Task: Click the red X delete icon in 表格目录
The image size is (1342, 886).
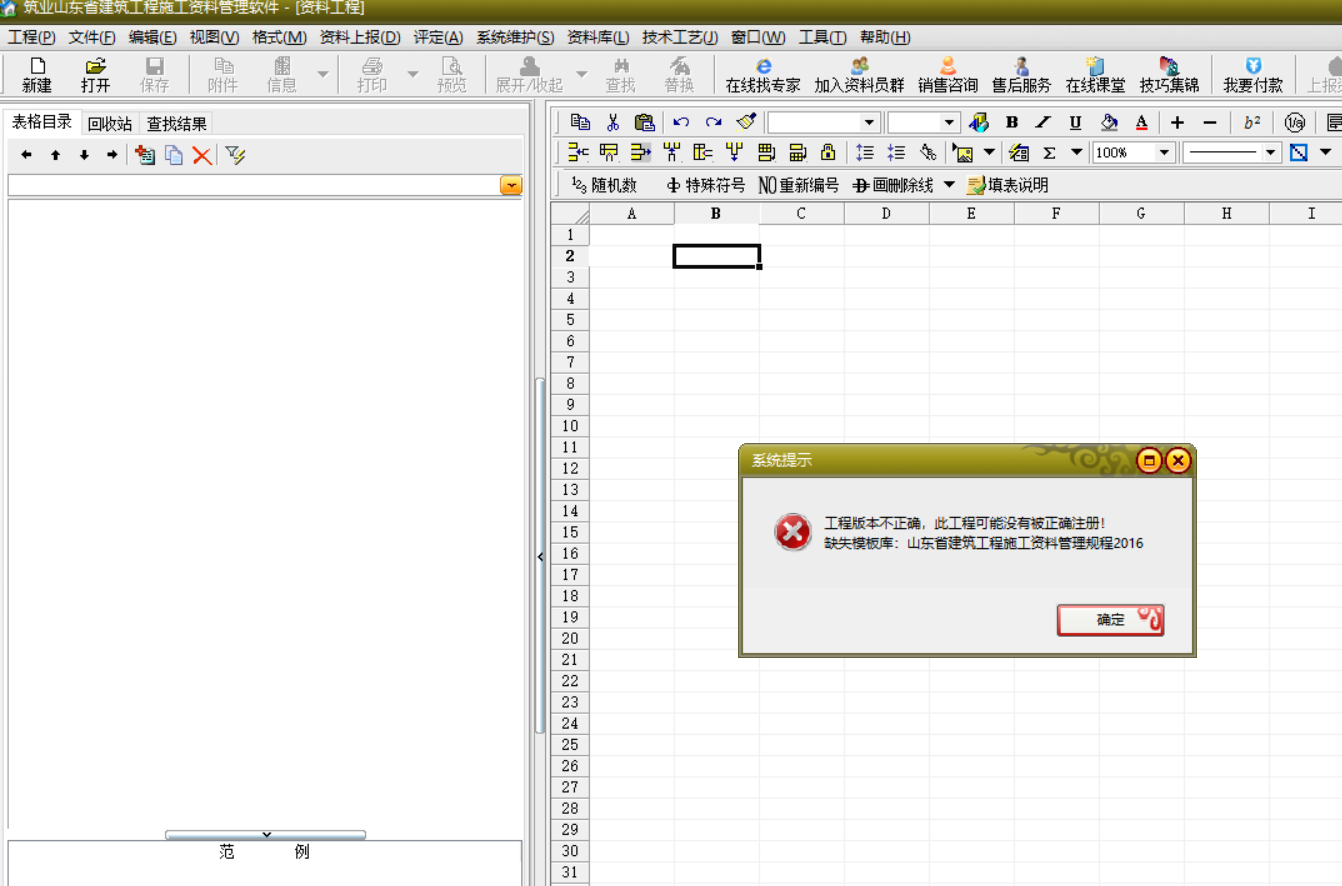Action: pos(203,156)
